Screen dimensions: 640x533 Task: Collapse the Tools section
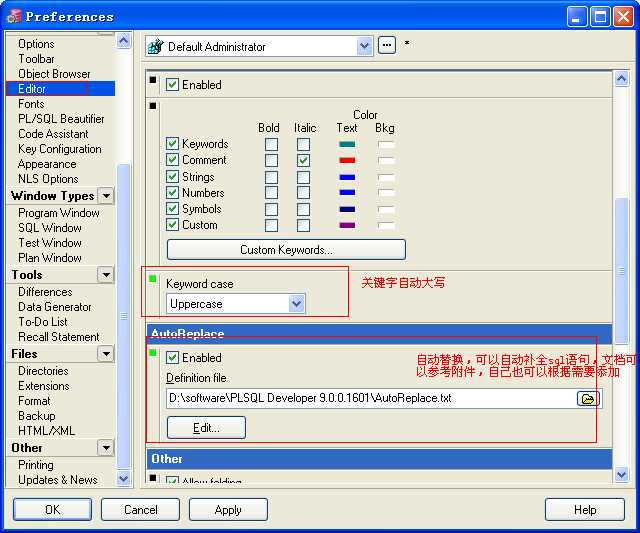coord(106,275)
